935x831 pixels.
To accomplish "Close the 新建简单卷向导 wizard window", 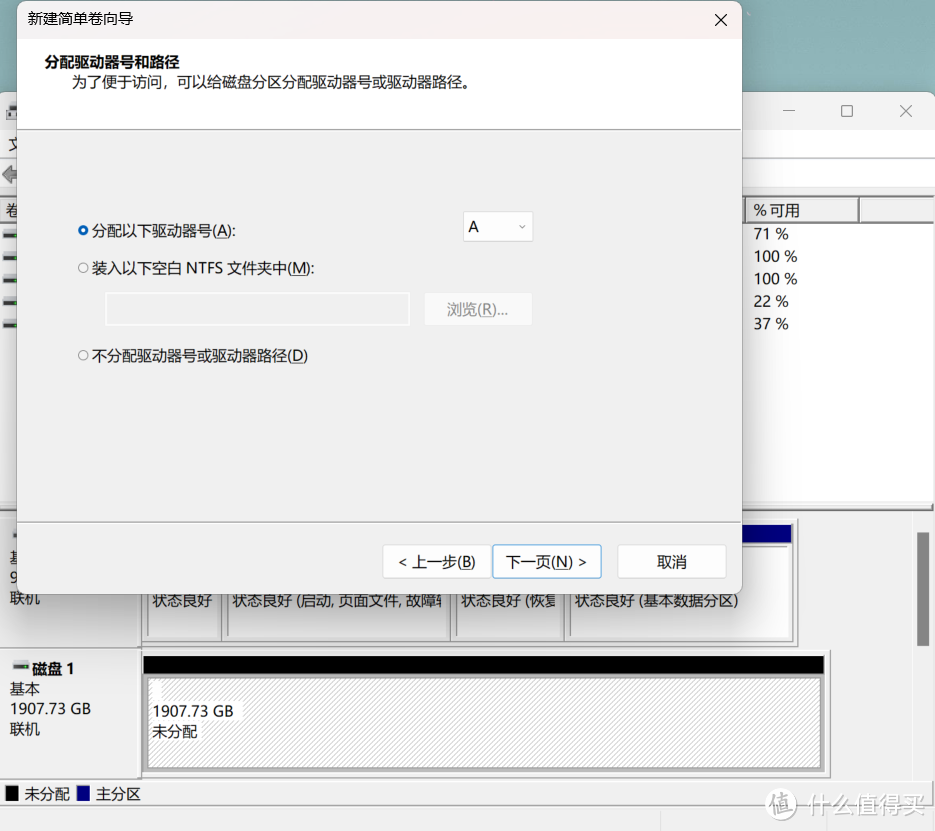I will tap(720, 19).
